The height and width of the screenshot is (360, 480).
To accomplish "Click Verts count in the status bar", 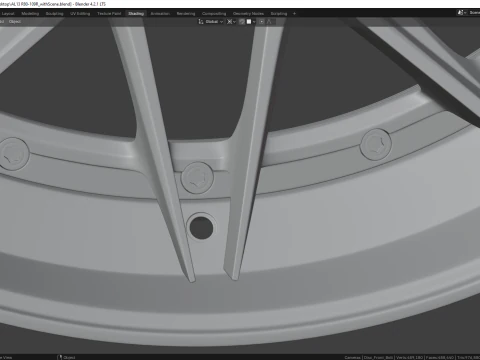I will [409, 357].
